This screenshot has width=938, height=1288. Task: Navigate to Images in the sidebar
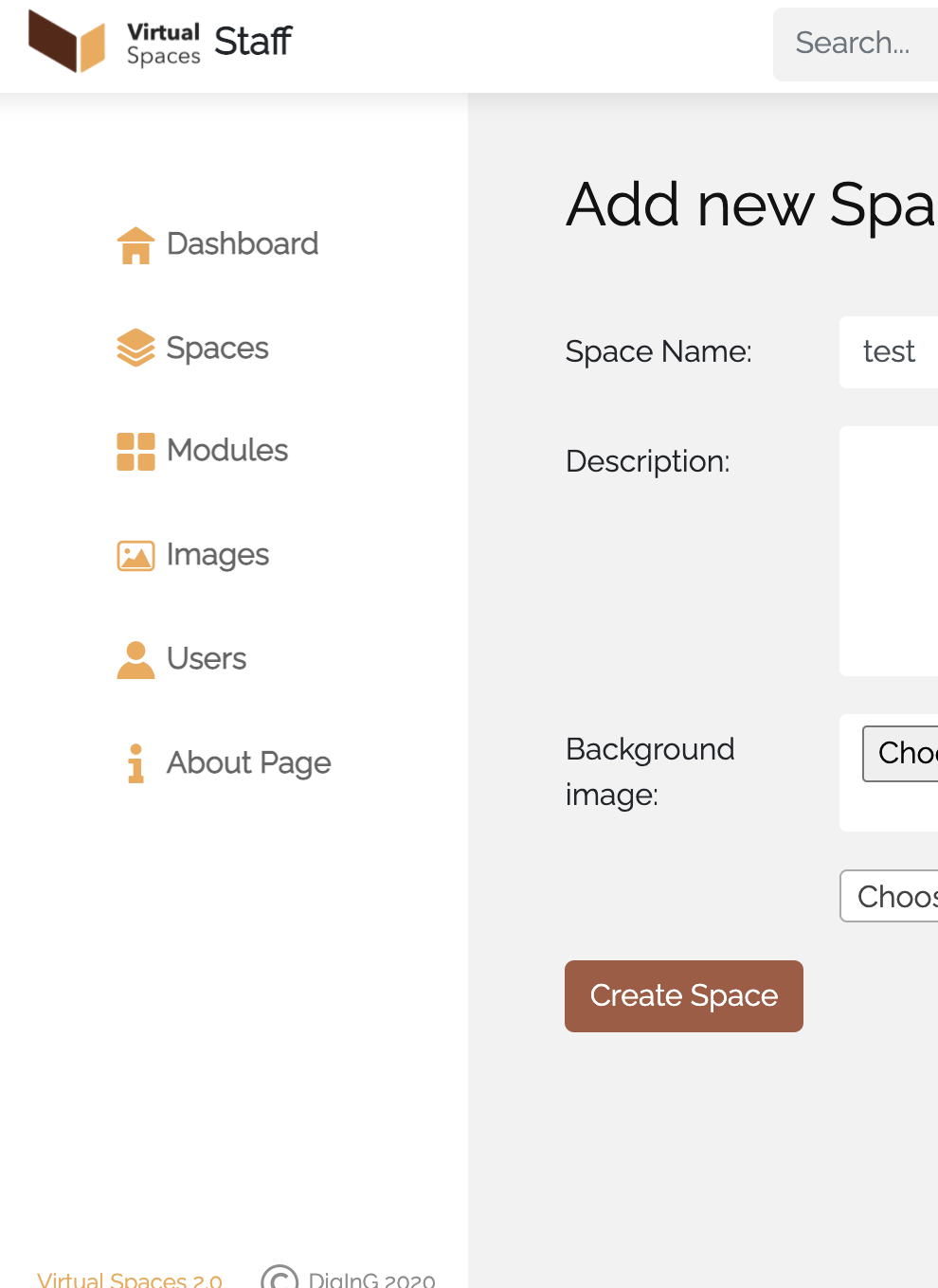pos(218,555)
